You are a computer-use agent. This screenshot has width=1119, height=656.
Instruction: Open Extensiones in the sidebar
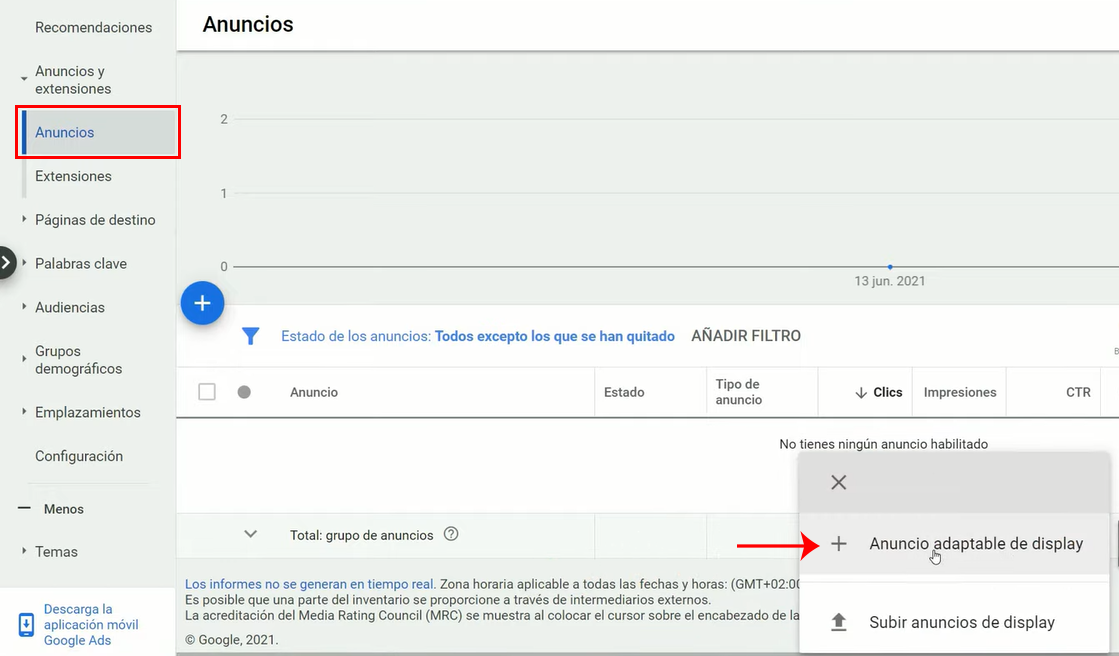[x=74, y=176]
